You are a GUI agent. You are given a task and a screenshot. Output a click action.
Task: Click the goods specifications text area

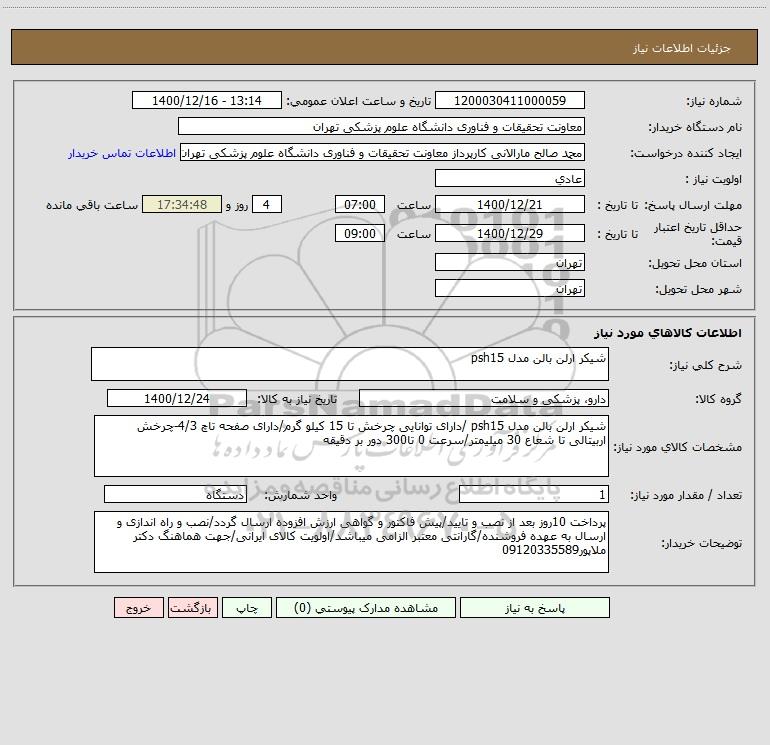351,446
